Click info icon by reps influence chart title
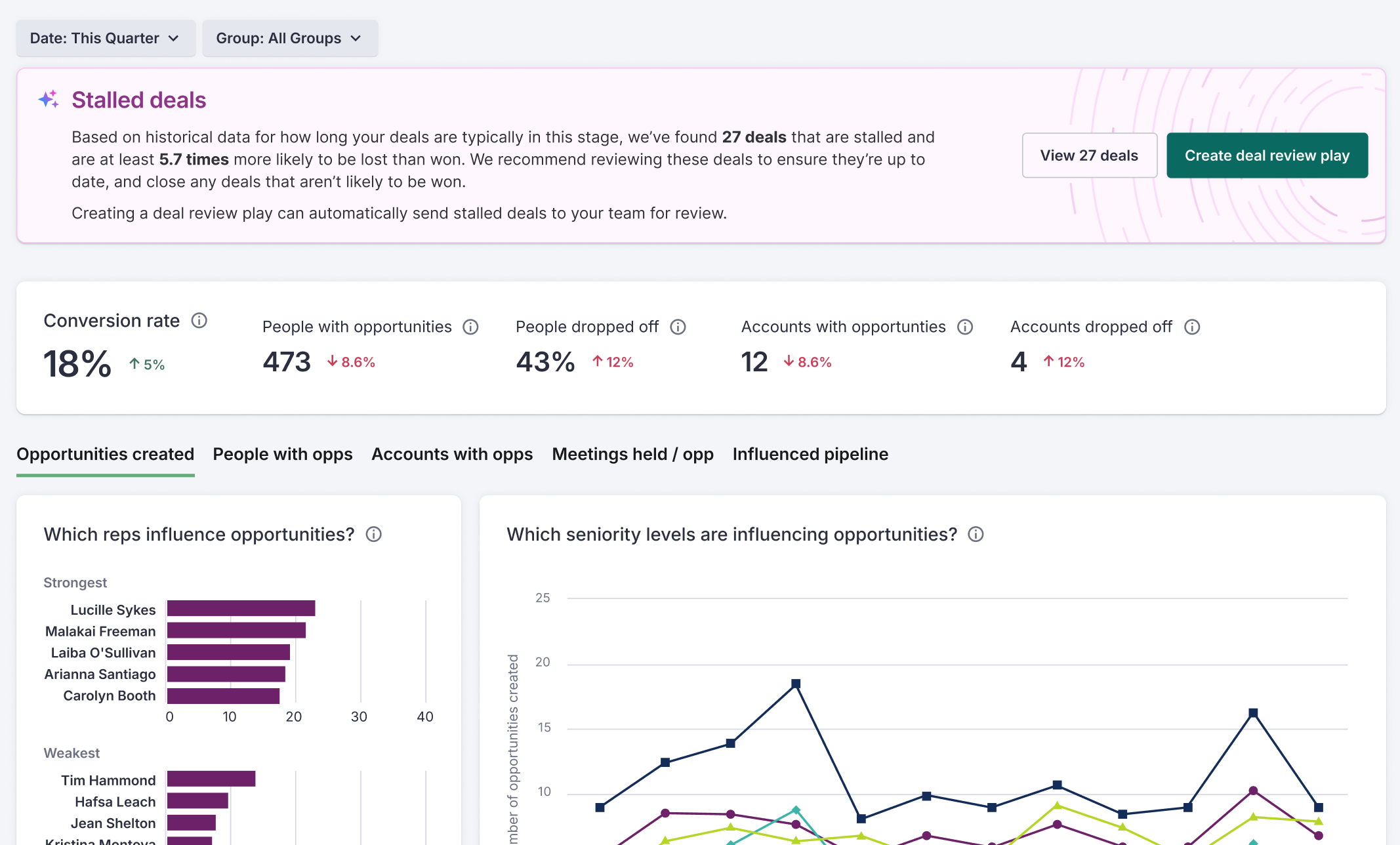Screen dimensions: 1400x845 [x=373, y=534]
